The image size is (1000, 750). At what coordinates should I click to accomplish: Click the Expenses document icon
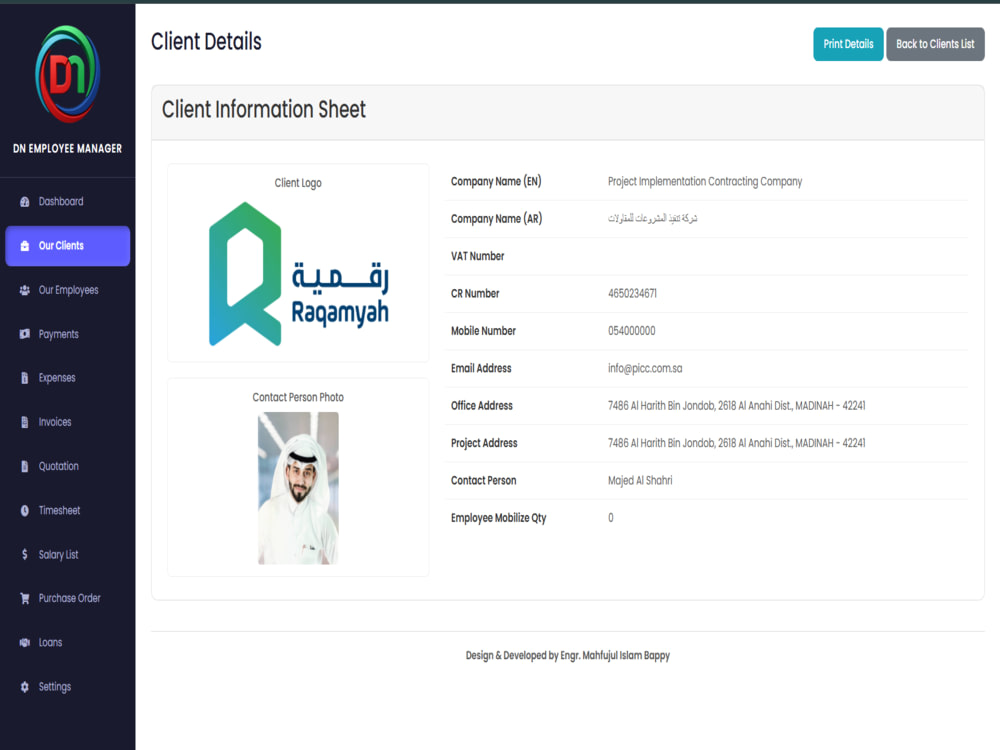25,378
